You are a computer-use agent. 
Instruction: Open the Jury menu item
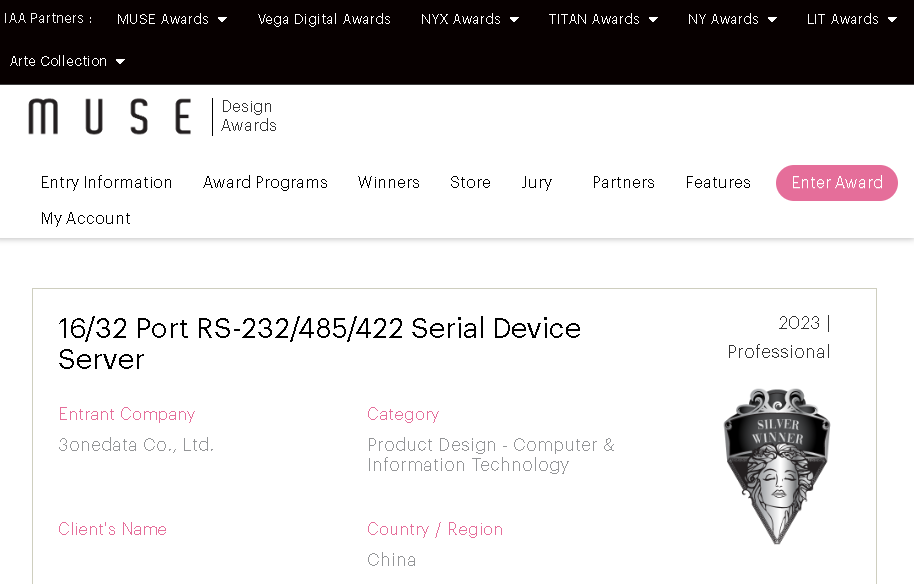coord(537,182)
